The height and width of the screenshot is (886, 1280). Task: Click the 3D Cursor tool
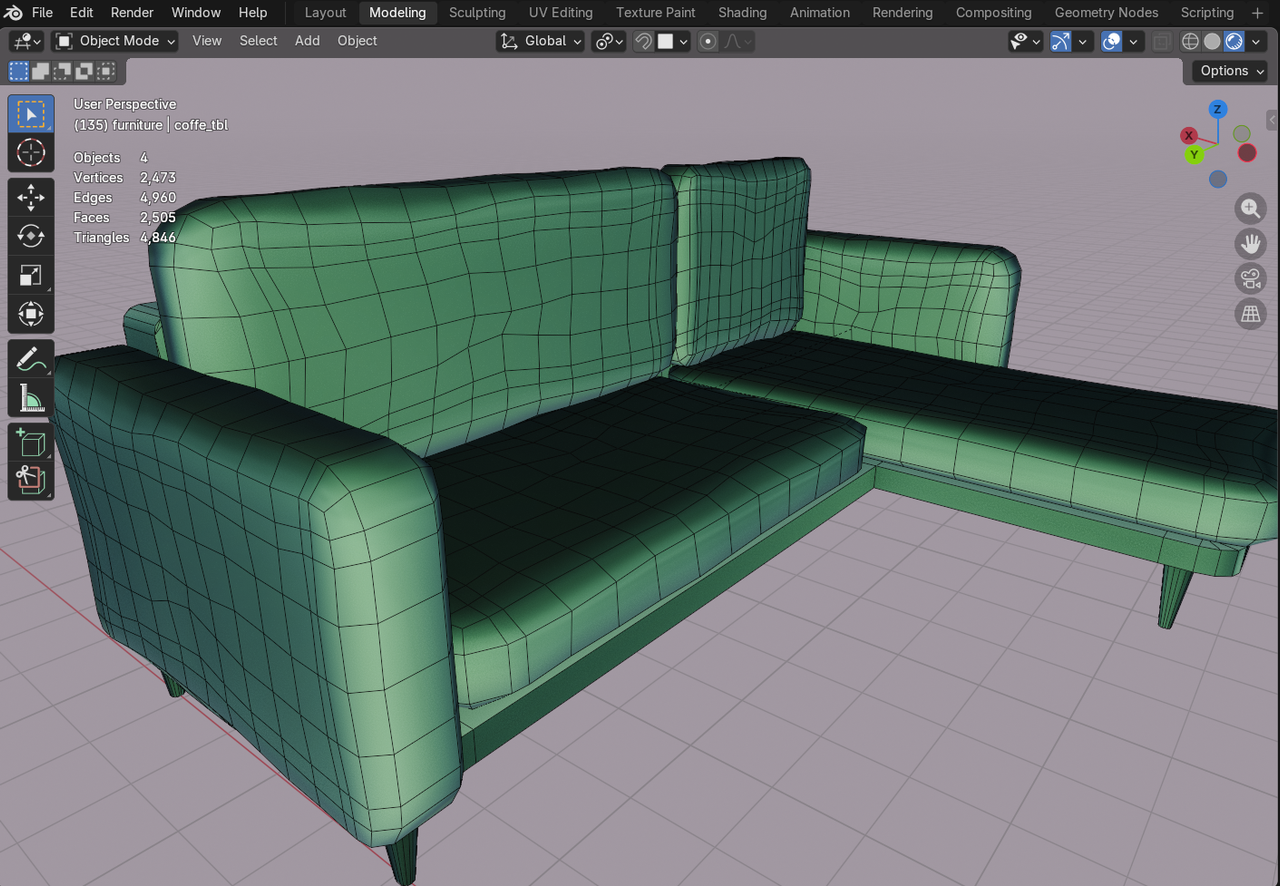(31, 152)
